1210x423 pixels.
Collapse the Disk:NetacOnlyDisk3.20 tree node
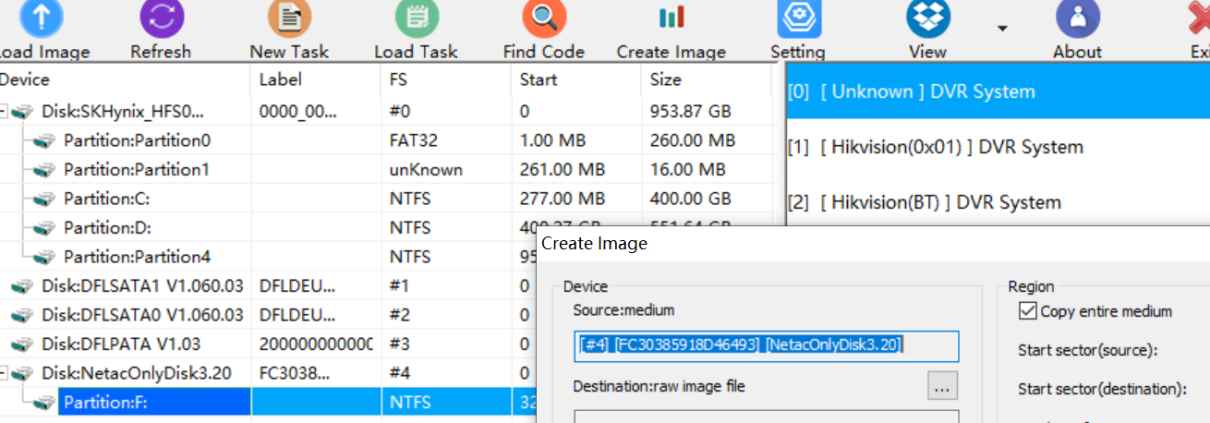tap(5, 374)
